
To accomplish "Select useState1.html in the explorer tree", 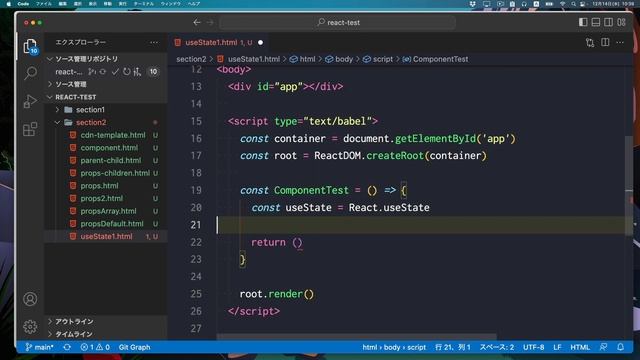I will pyautogui.click(x=106, y=236).
